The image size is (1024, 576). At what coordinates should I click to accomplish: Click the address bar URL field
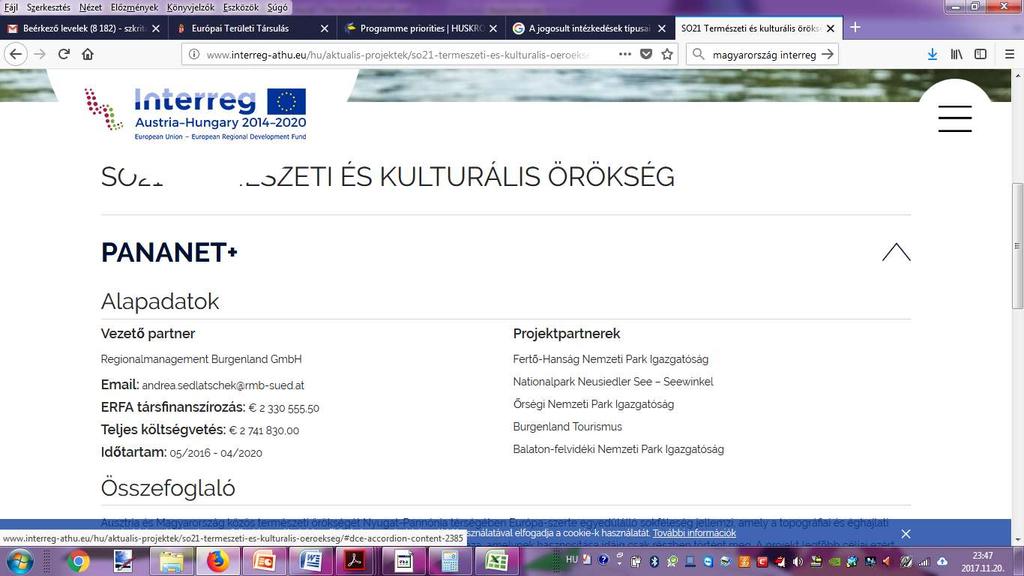tap(398, 55)
